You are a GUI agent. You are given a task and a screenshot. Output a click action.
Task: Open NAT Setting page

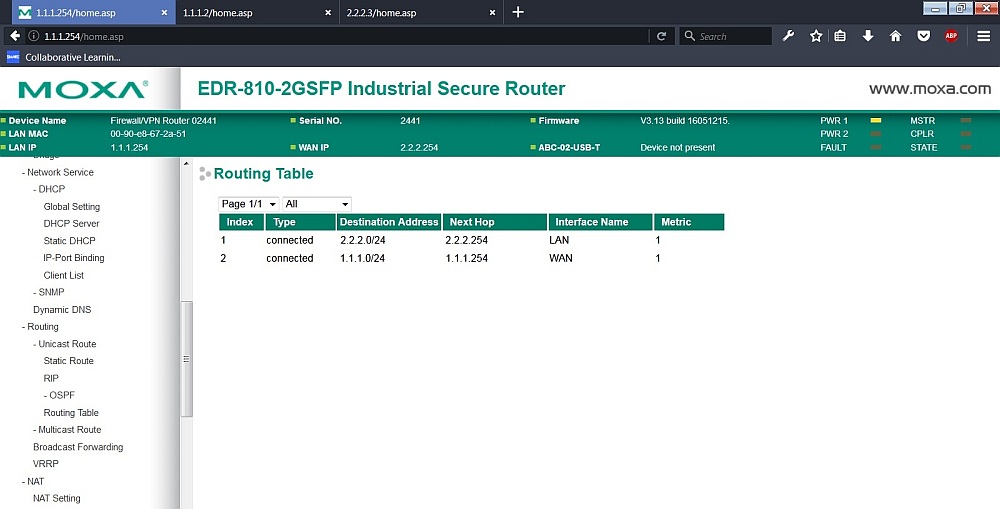point(57,499)
